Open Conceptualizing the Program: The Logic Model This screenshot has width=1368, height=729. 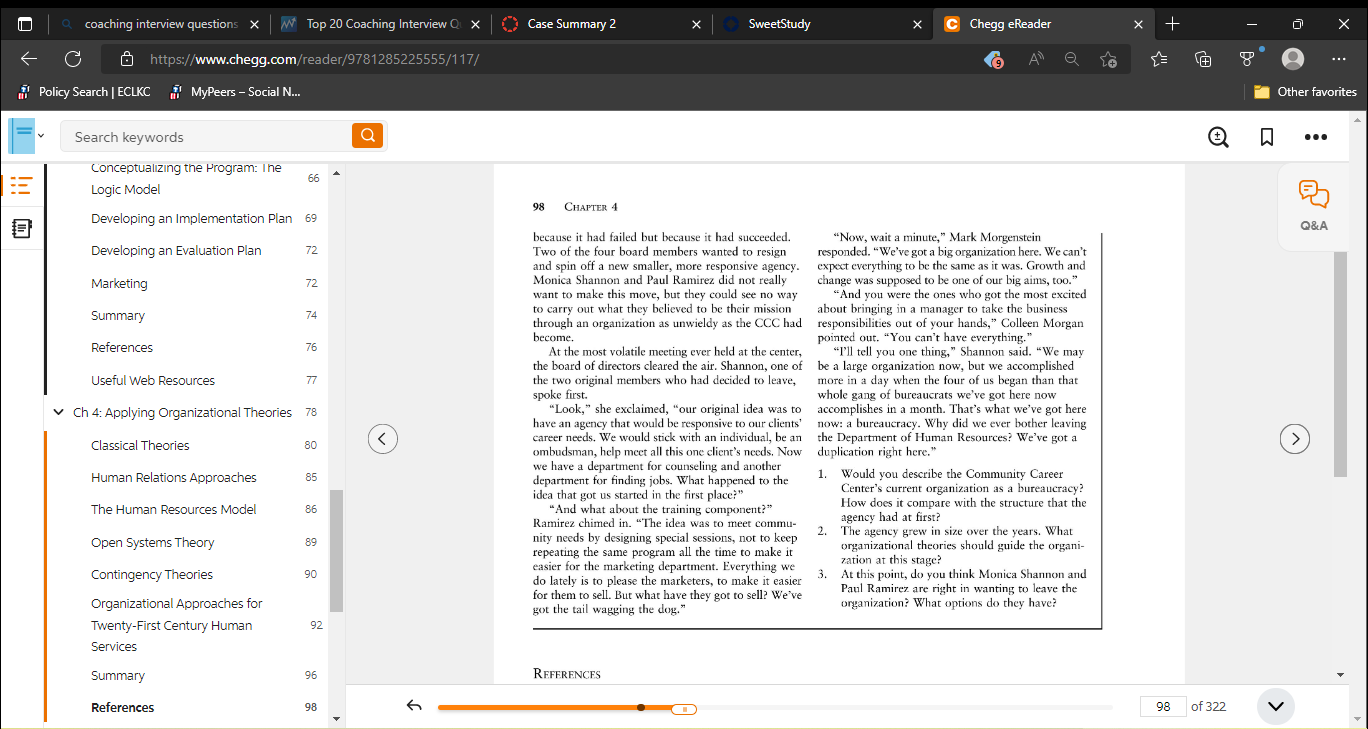coord(186,178)
